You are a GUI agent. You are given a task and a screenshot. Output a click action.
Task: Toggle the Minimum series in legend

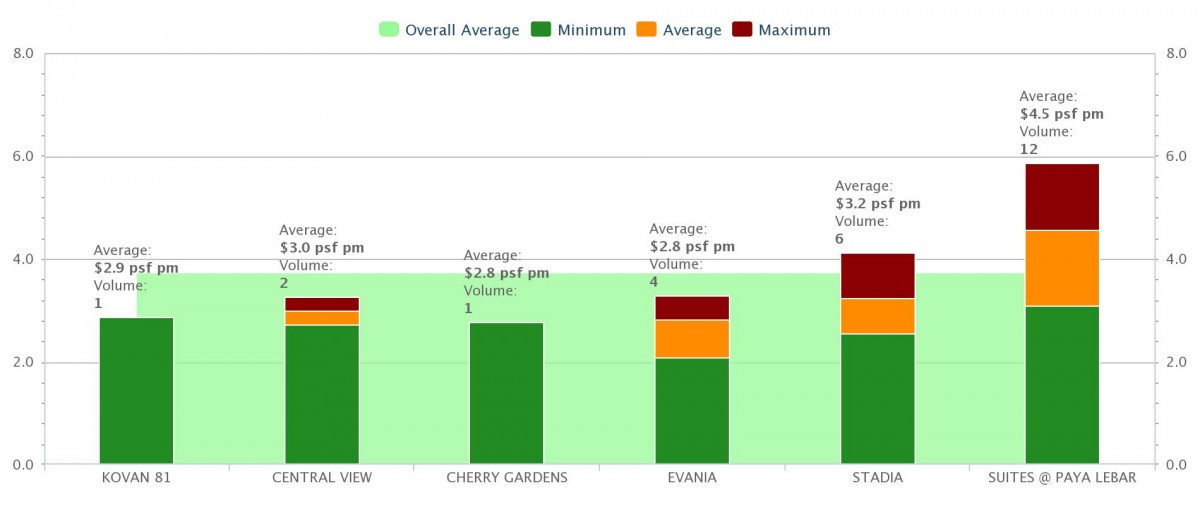click(580, 30)
